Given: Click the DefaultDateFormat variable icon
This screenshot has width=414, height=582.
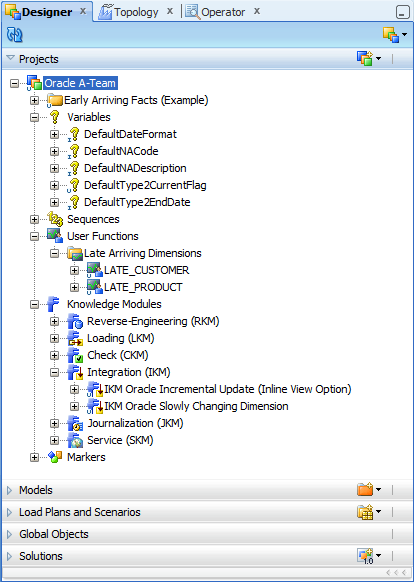Looking at the screenshot, I should (74, 134).
